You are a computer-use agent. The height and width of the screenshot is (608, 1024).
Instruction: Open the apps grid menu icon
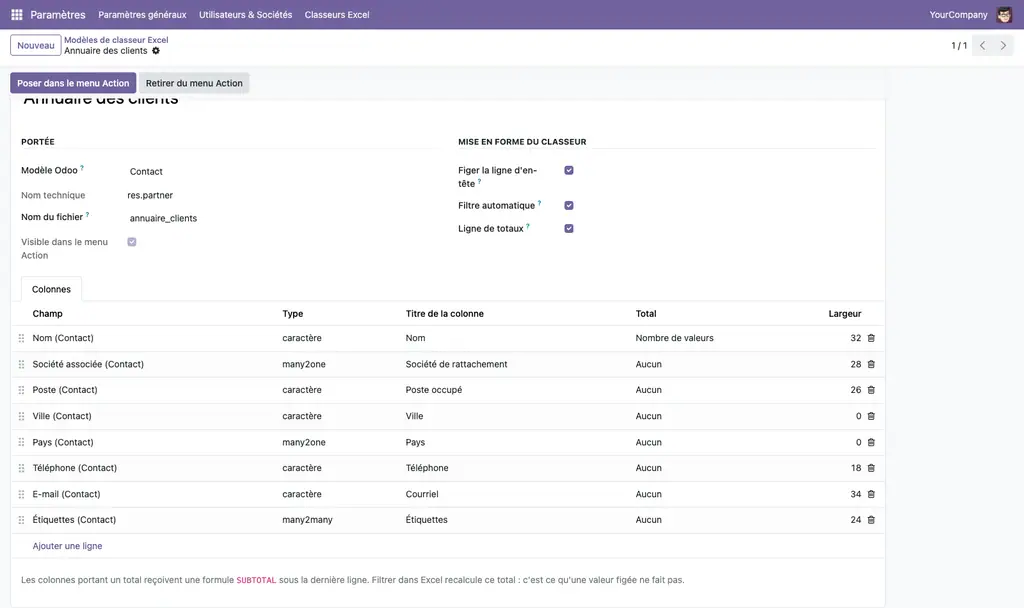(17, 14)
